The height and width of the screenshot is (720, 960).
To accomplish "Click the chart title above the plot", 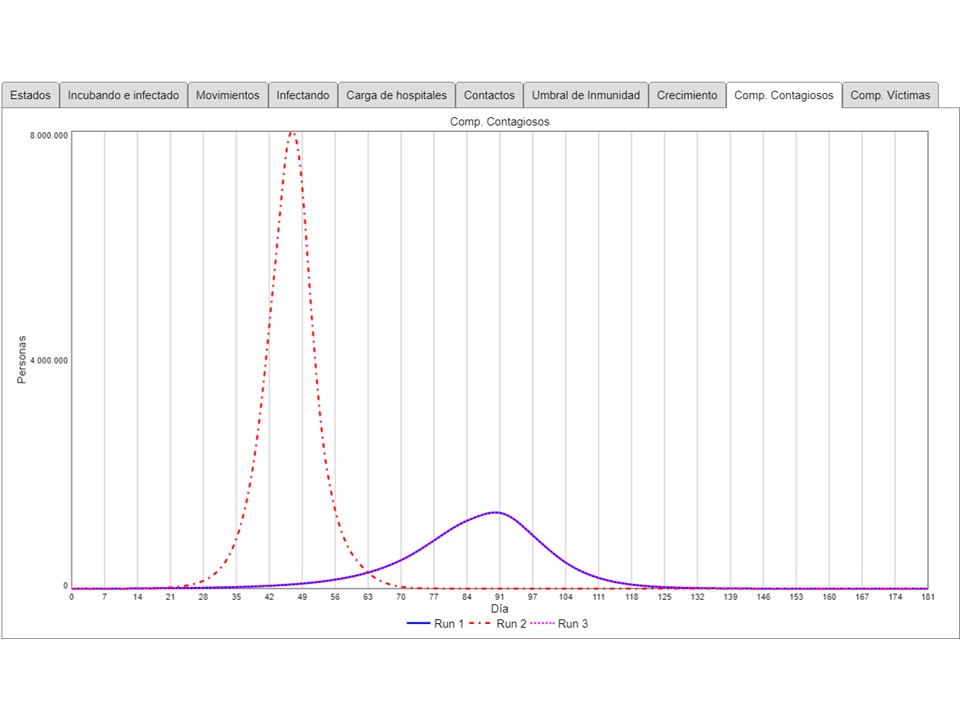I will (499, 121).
